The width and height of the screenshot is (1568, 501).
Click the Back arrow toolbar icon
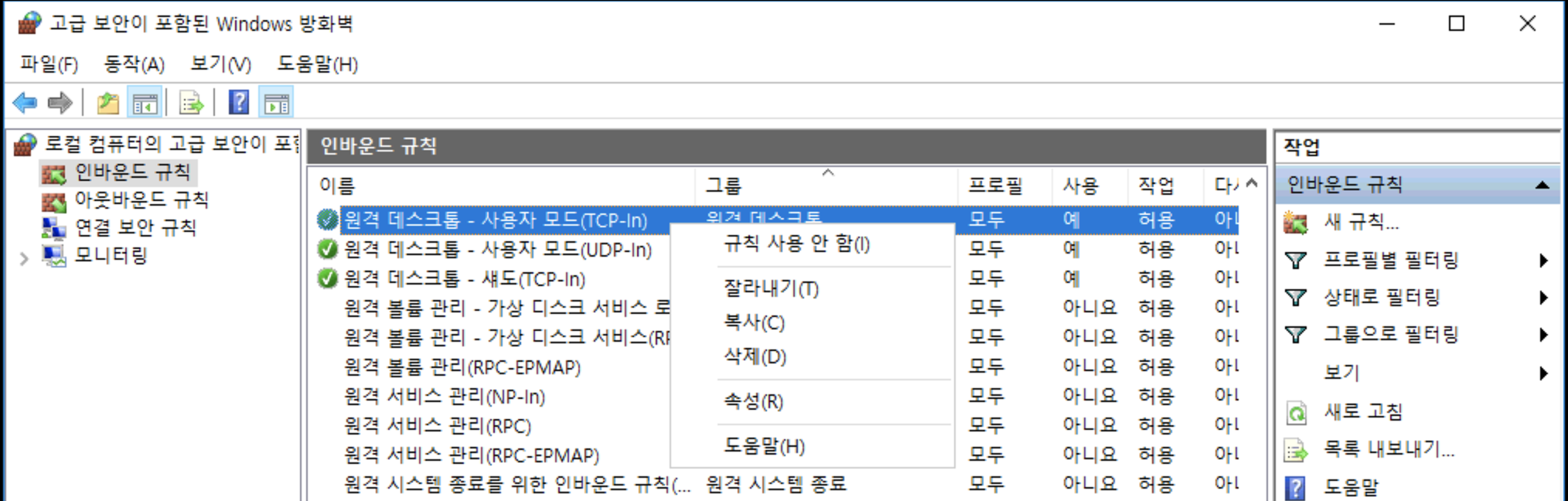(25, 102)
